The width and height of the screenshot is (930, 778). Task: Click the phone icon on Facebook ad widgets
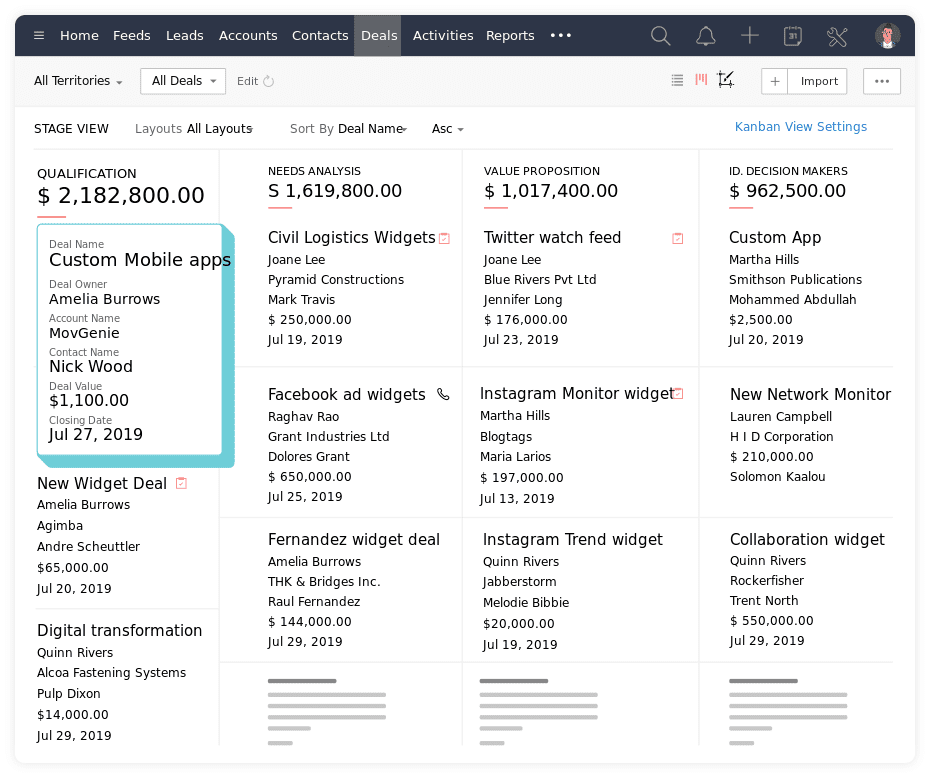click(x=443, y=394)
